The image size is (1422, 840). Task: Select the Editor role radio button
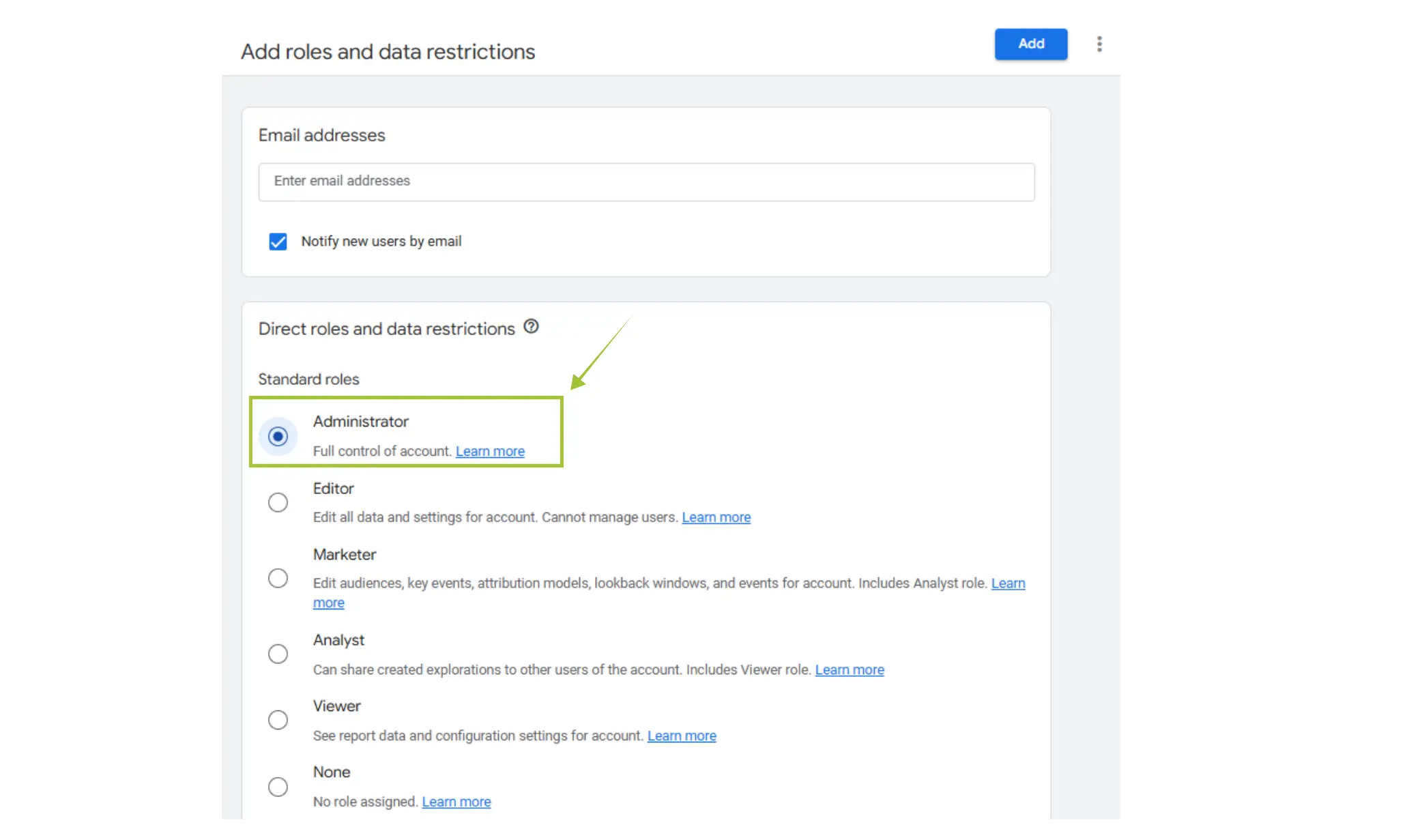click(x=278, y=503)
